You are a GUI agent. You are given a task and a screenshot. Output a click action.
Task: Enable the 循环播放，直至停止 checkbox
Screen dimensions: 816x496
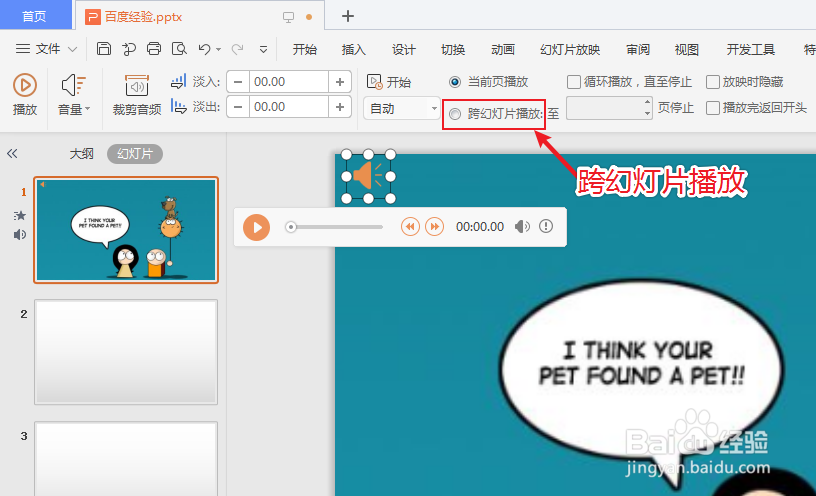[573, 82]
